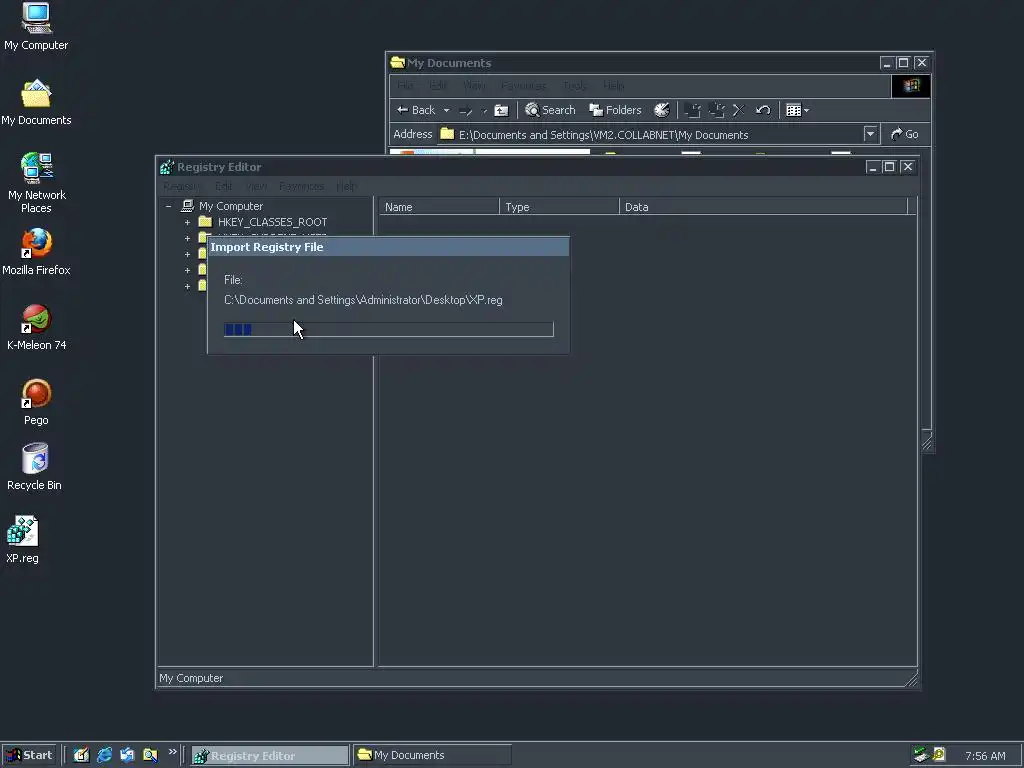
Task: Expand the quick launch overflow chevron
Action: (x=172, y=752)
